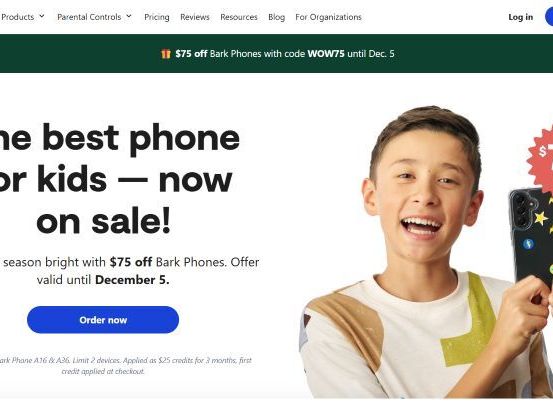Select the Parental Controls menu item
This screenshot has width=553, height=415.
coord(89,17)
